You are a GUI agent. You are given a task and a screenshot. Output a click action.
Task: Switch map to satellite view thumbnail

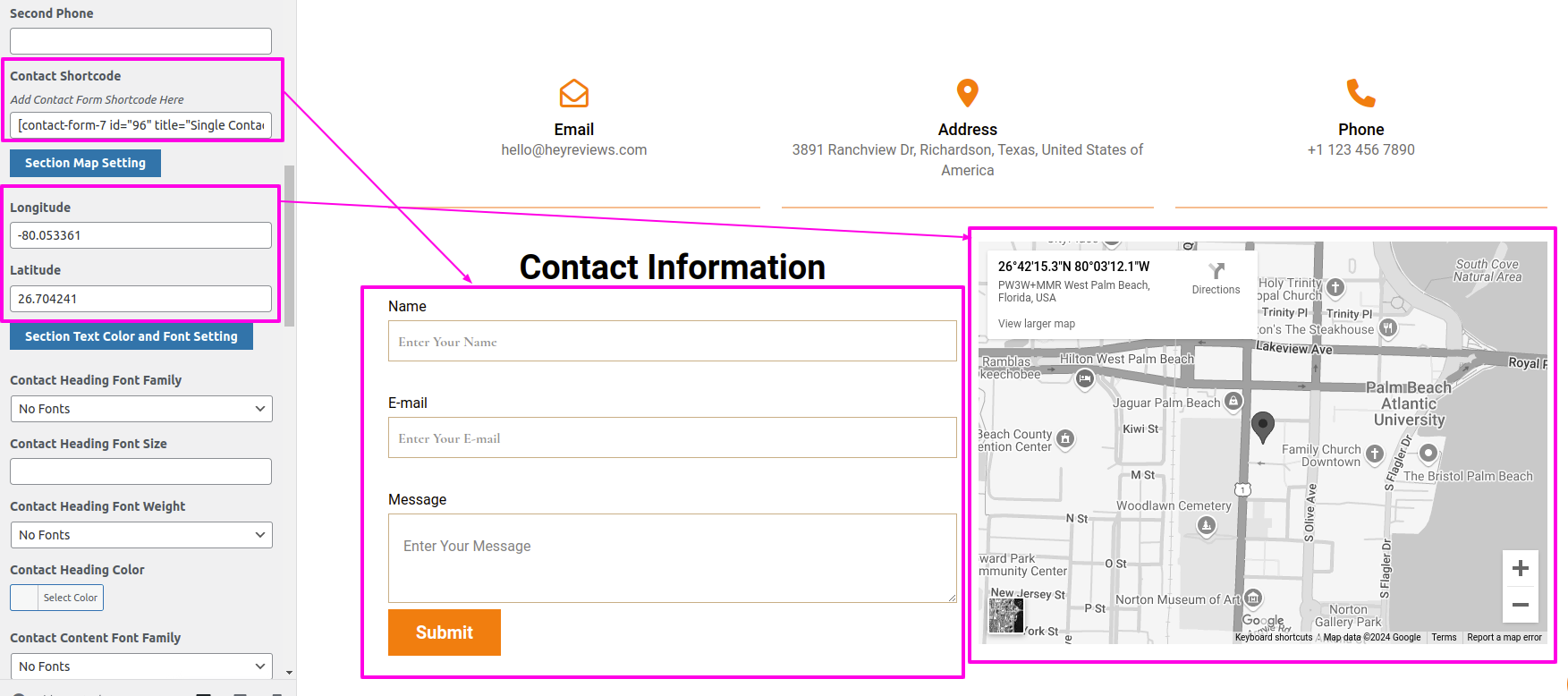[x=1005, y=615]
